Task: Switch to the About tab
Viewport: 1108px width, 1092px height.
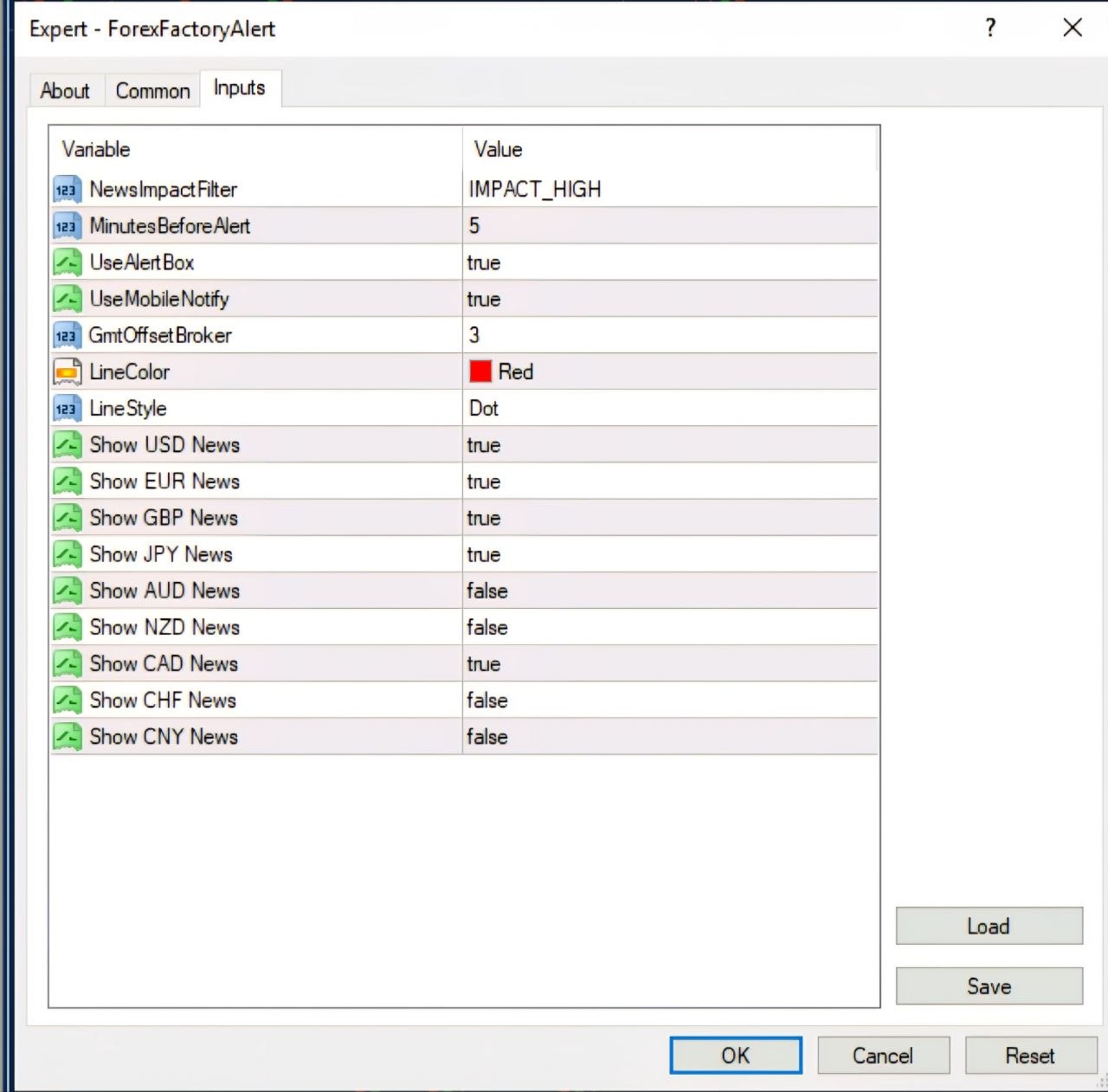Action: click(65, 91)
